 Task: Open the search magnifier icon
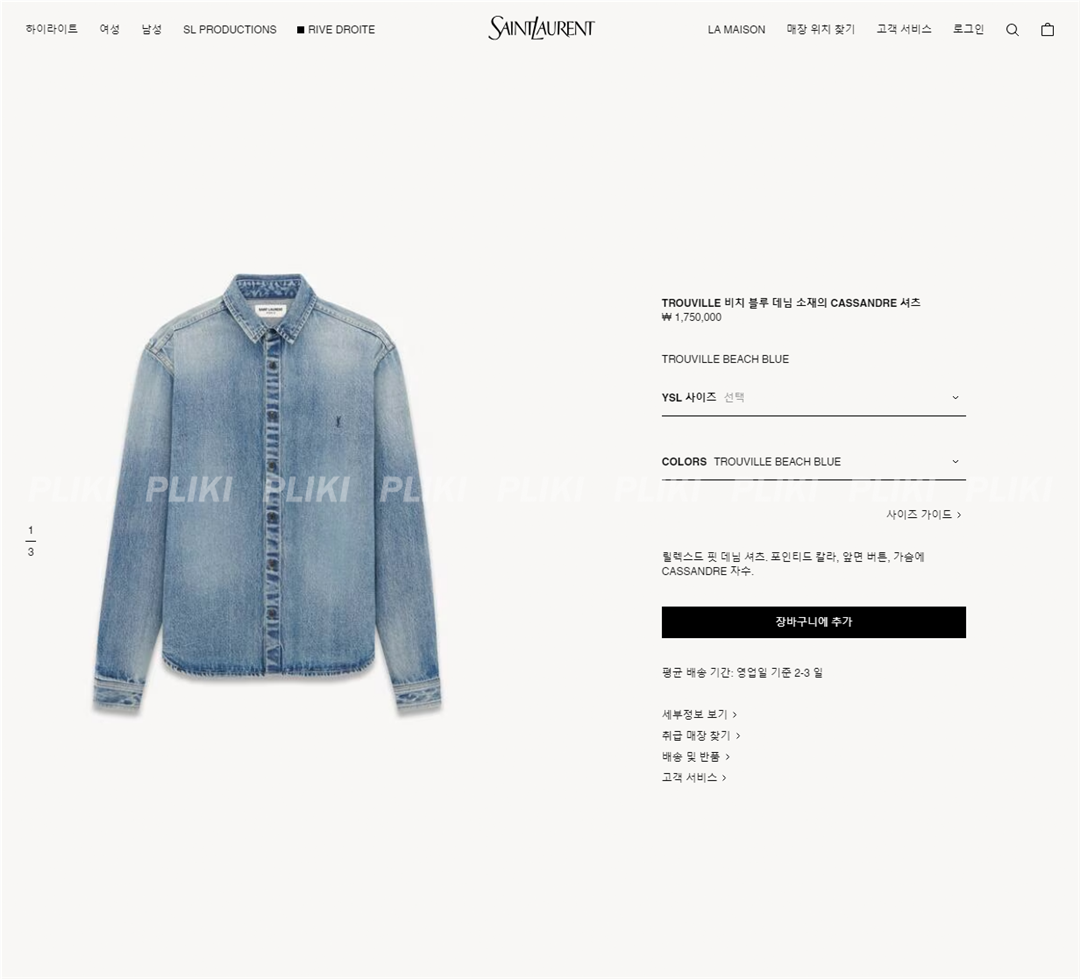tap(1012, 30)
